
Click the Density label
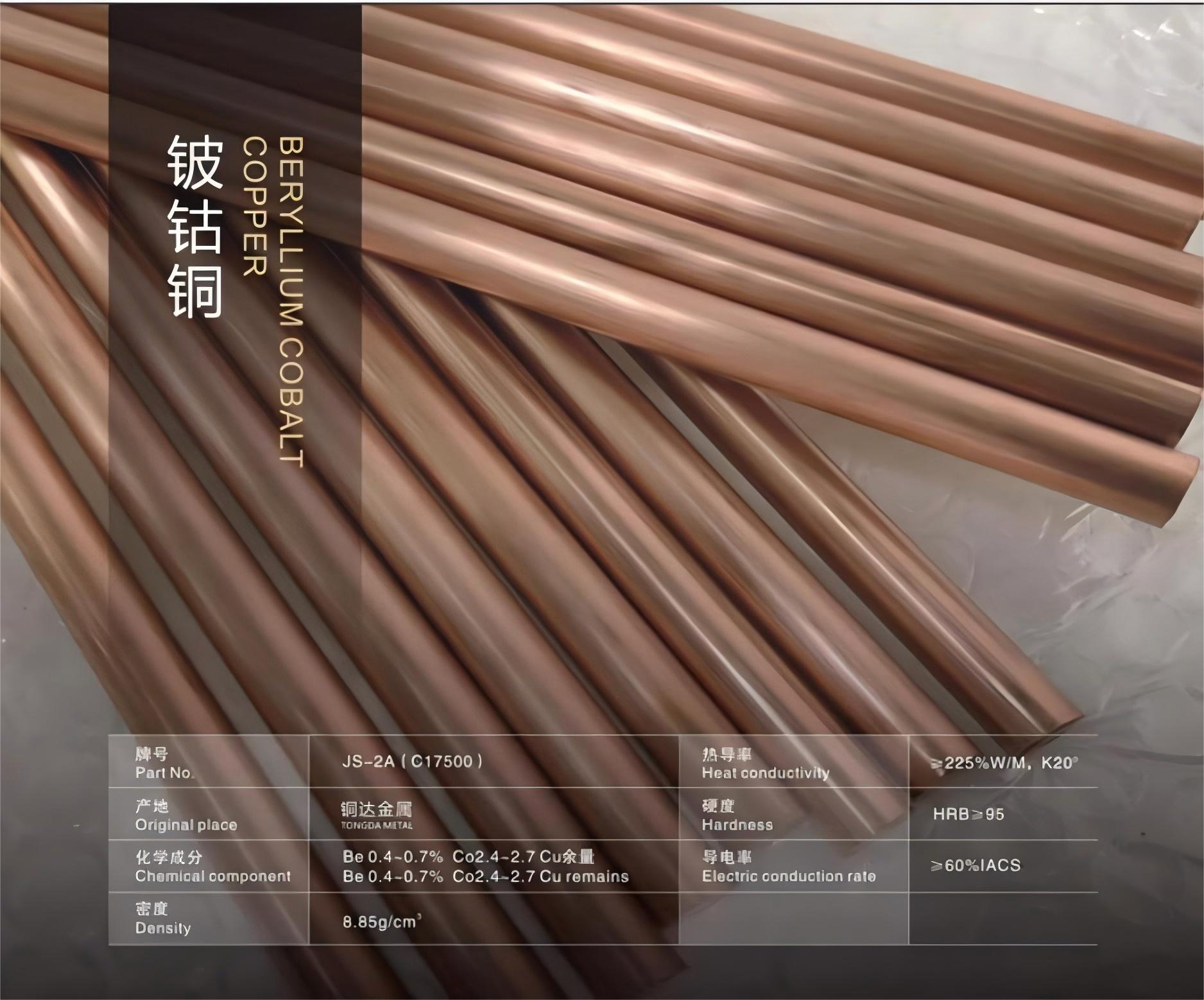point(162,928)
